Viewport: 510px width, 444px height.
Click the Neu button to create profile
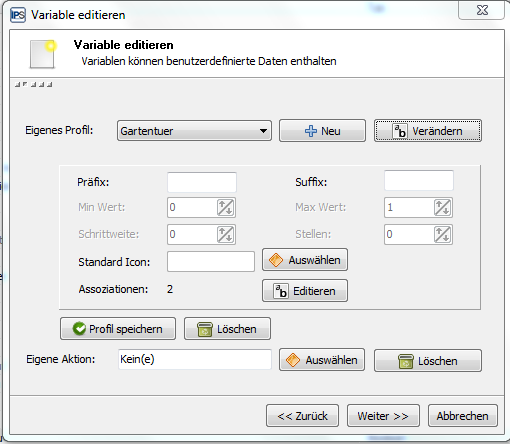click(x=322, y=131)
